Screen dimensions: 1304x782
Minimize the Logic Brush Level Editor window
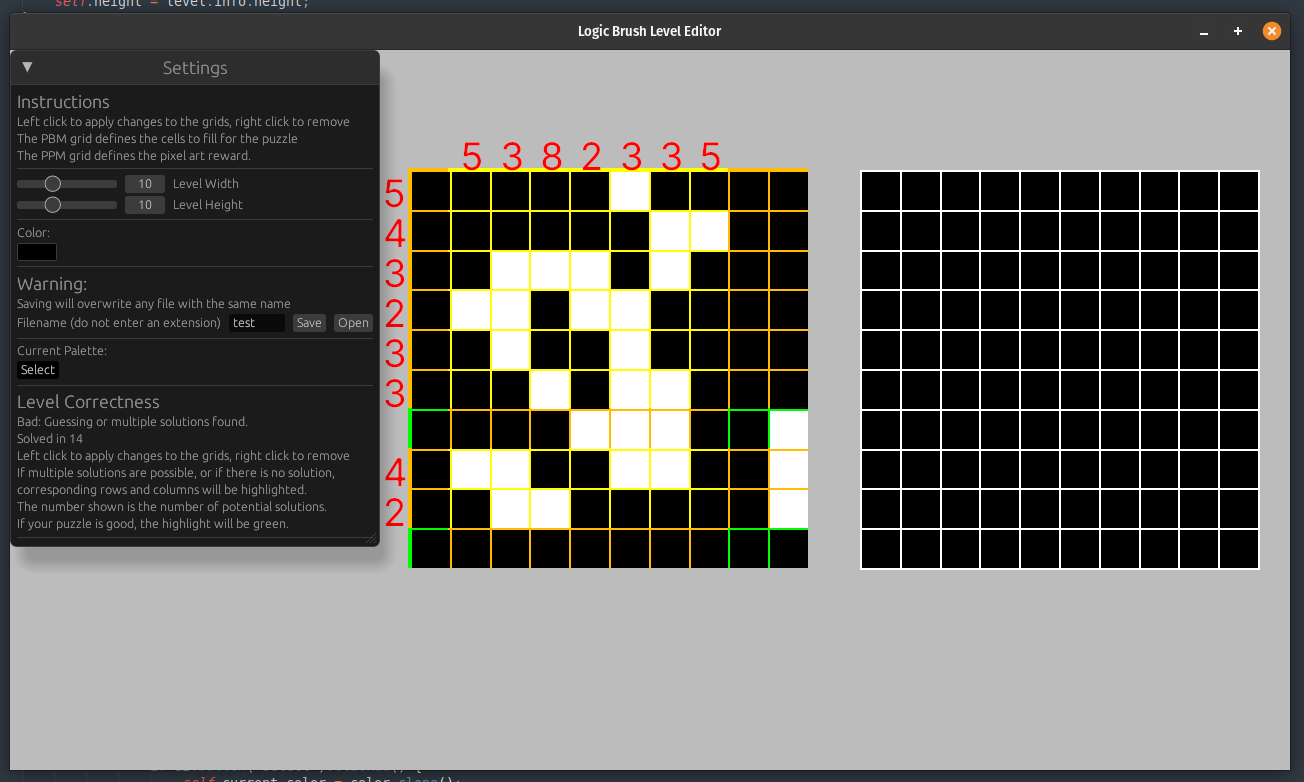1204,31
